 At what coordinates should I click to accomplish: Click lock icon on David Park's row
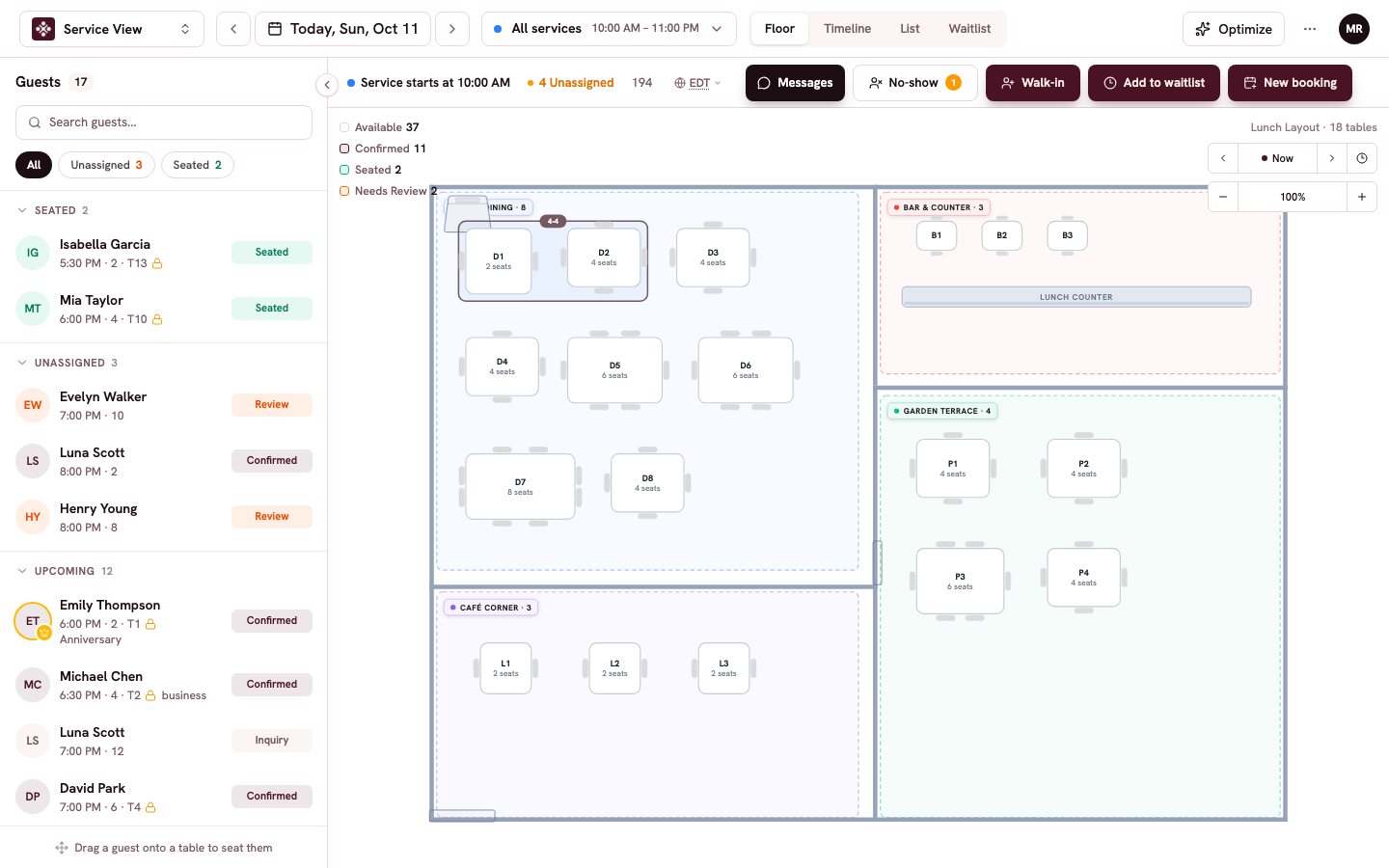click(150, 807)
